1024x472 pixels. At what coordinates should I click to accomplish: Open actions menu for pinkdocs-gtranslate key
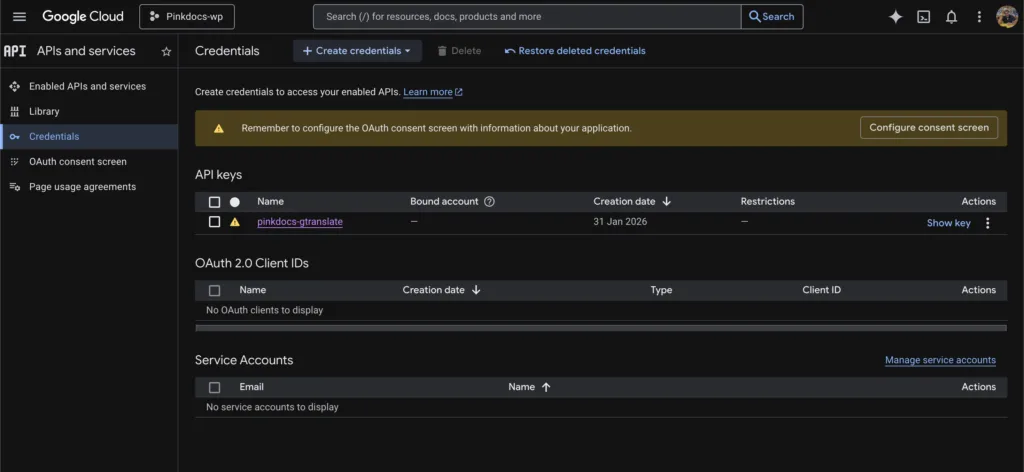point(987,223)
